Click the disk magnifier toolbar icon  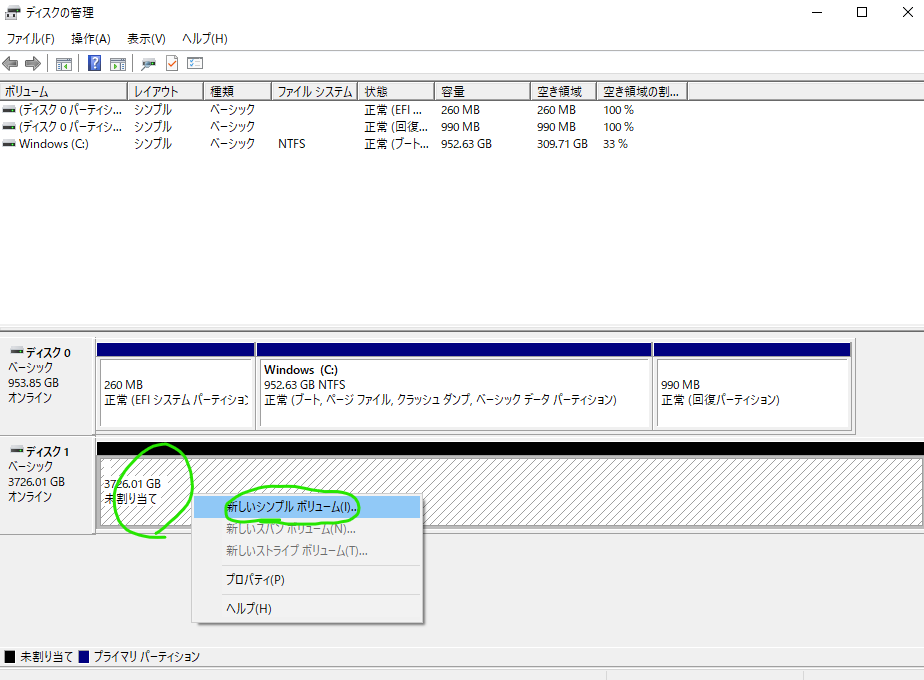(x=149, y=64)
